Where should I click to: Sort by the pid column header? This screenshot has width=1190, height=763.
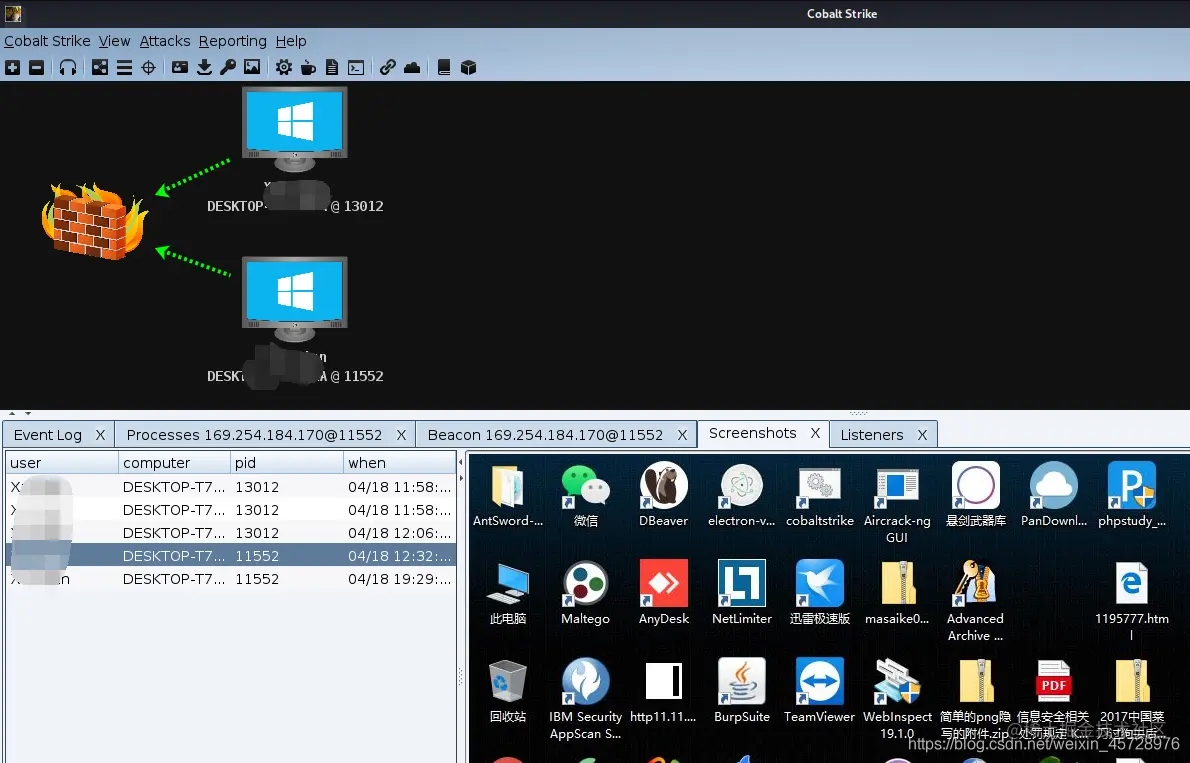[x=286, y=462]
